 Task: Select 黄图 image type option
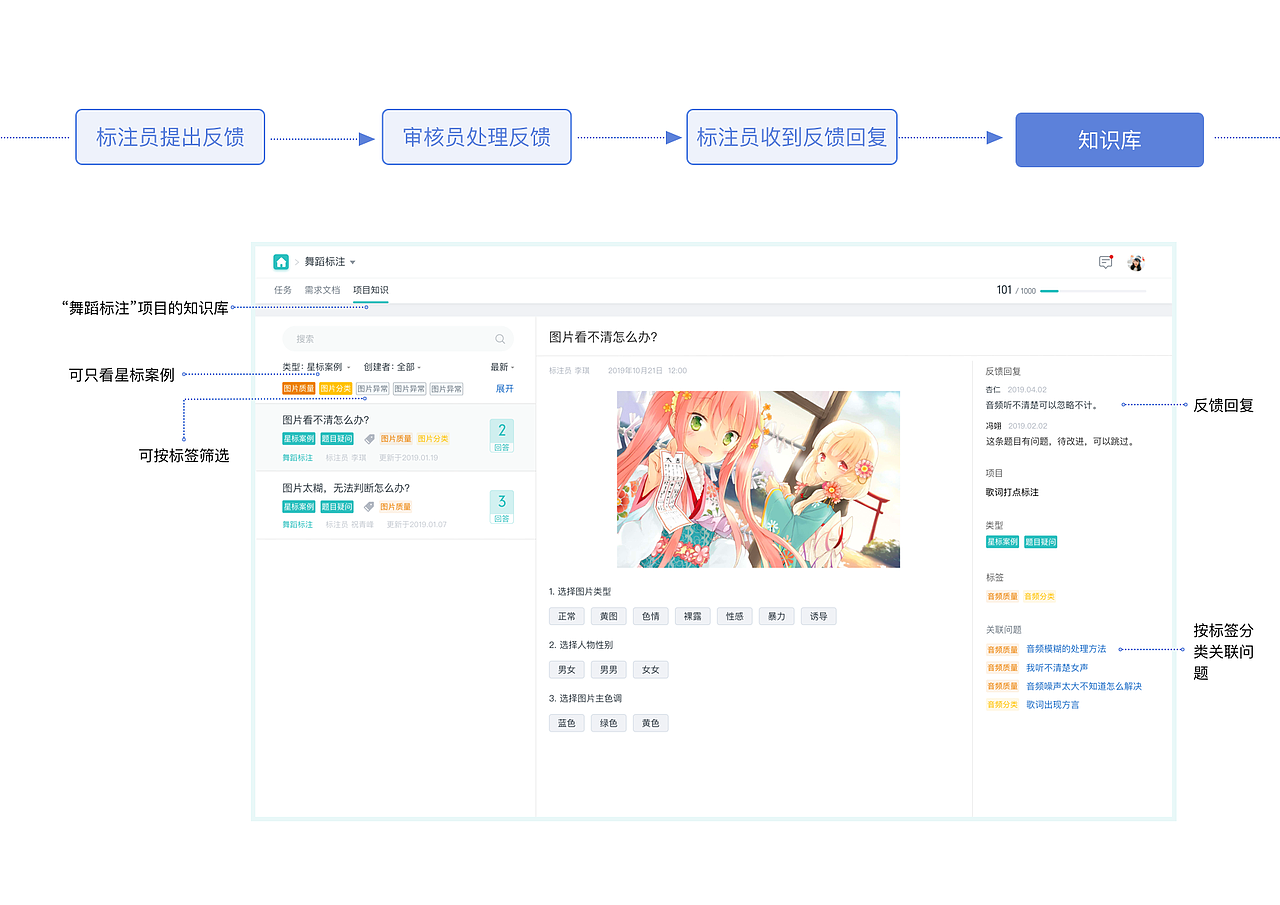click(609, 616)
